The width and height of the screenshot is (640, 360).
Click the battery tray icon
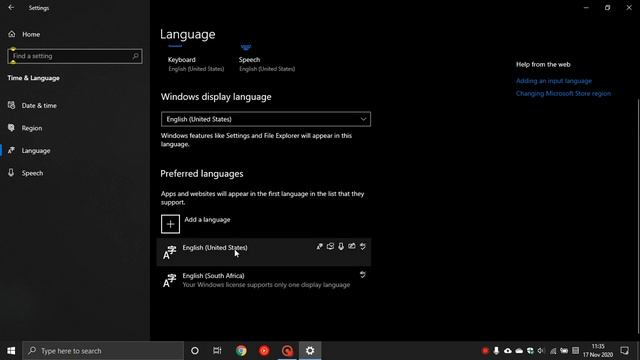[x=564, y=351]
